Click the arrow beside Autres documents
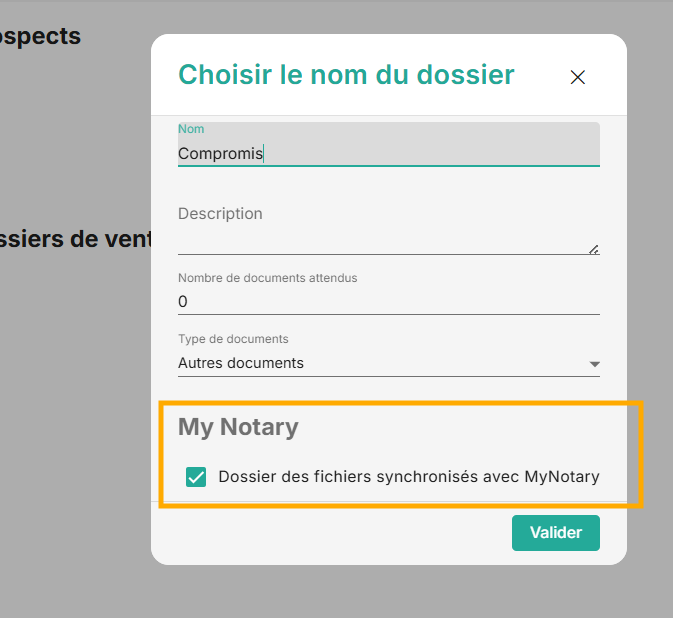 click(595, 364)
